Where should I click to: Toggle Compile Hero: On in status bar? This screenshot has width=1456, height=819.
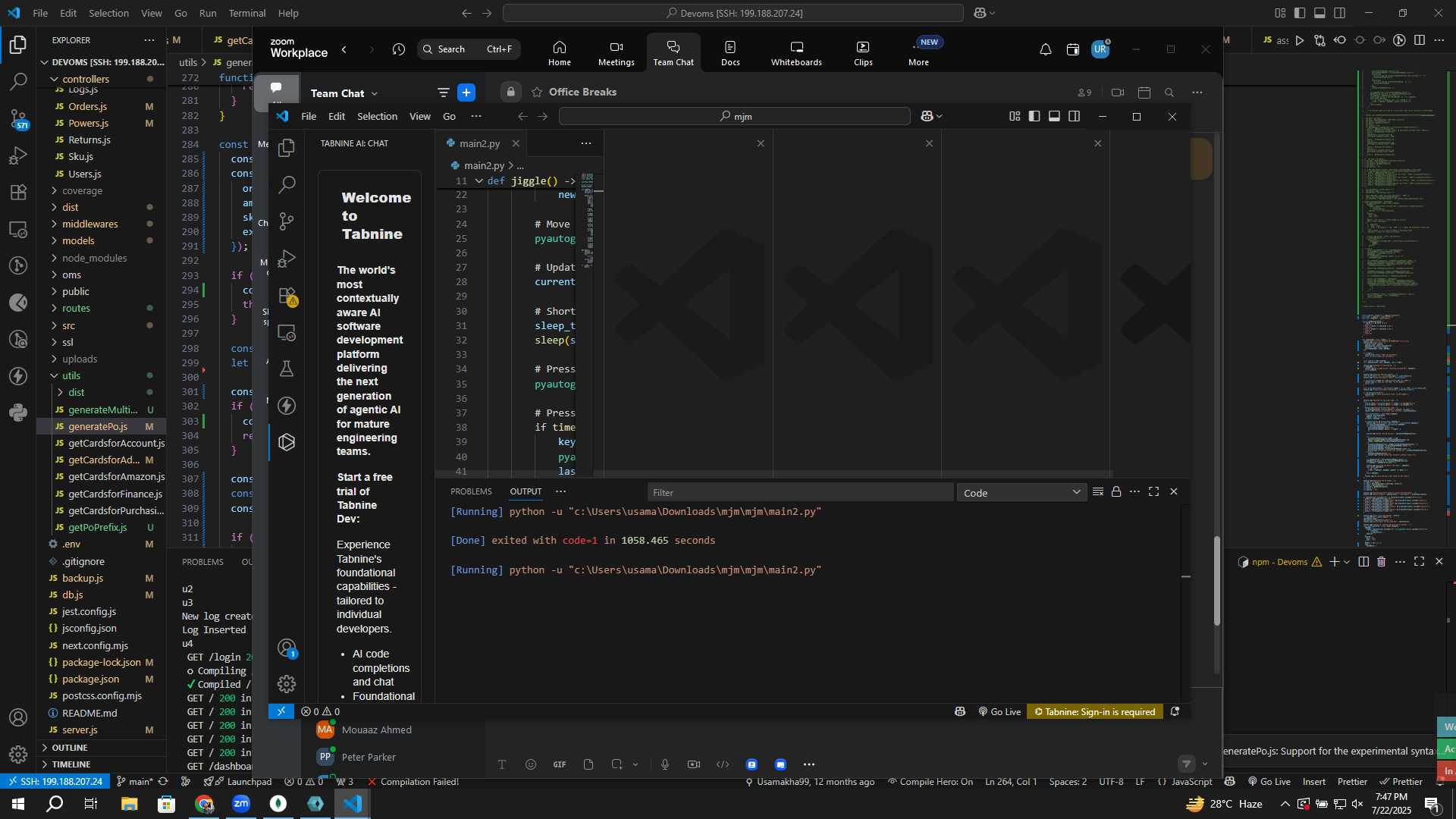click(930, 782)
